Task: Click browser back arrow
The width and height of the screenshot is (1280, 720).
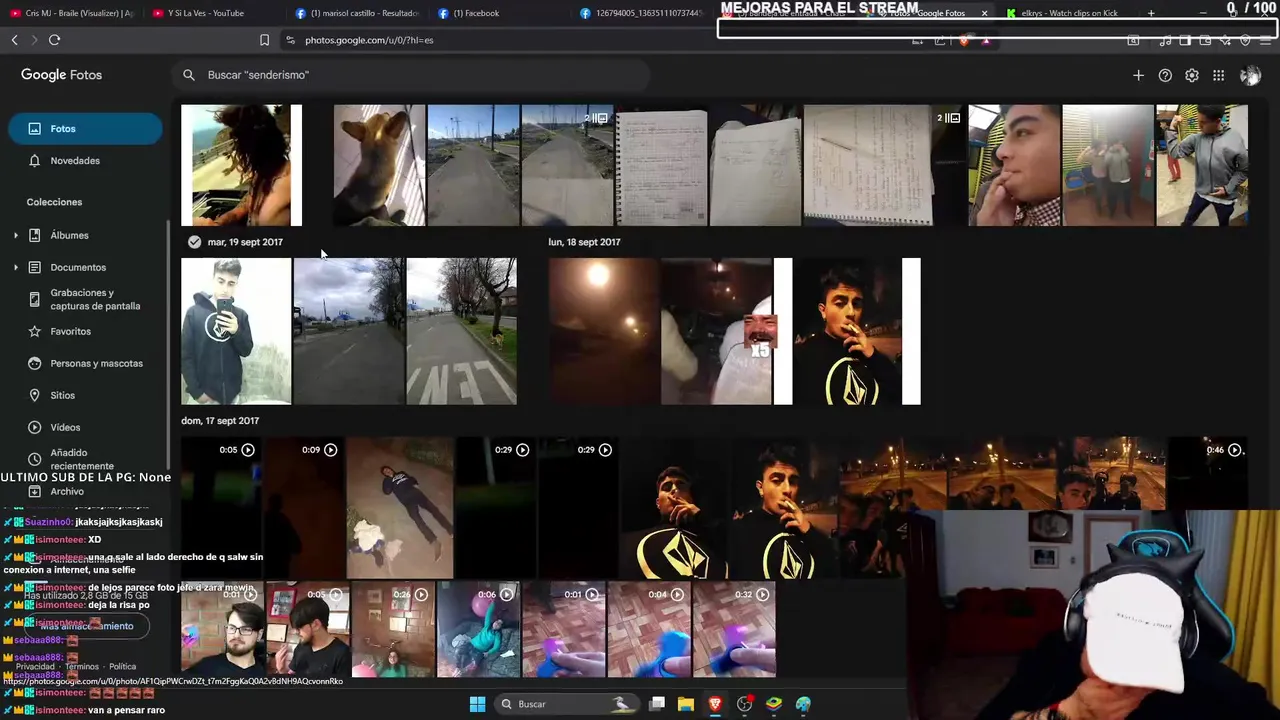Action: [x=14, y=40]
